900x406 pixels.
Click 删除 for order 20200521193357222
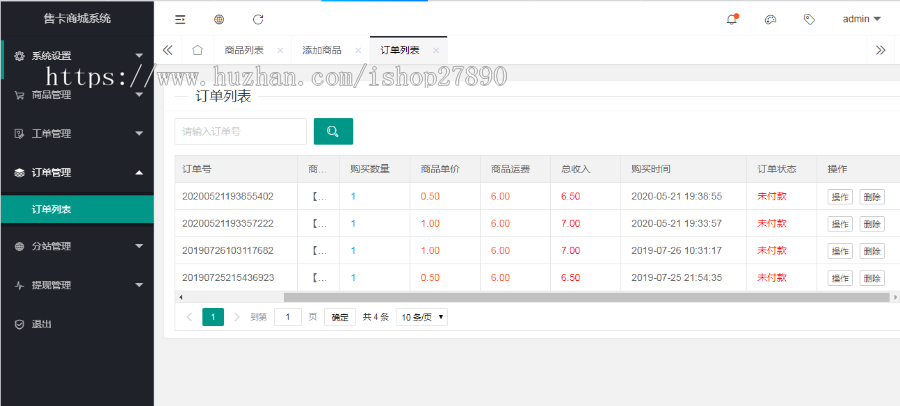[x=872, y=224]
